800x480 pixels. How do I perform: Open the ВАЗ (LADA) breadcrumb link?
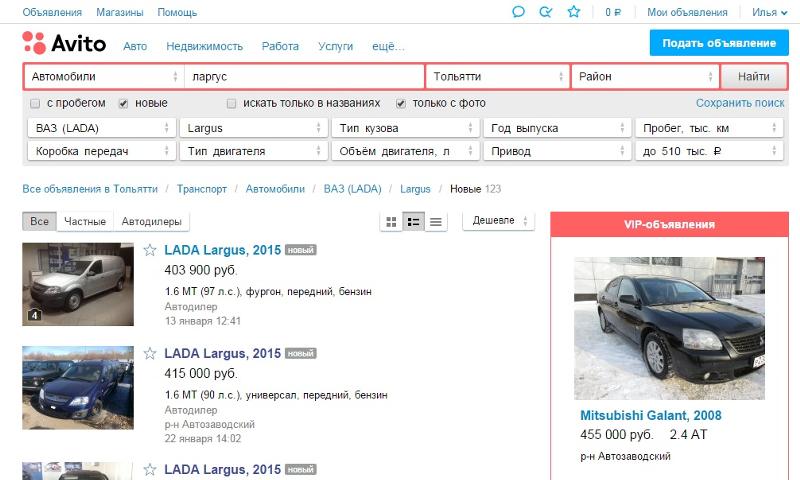[x=353, y=189]
